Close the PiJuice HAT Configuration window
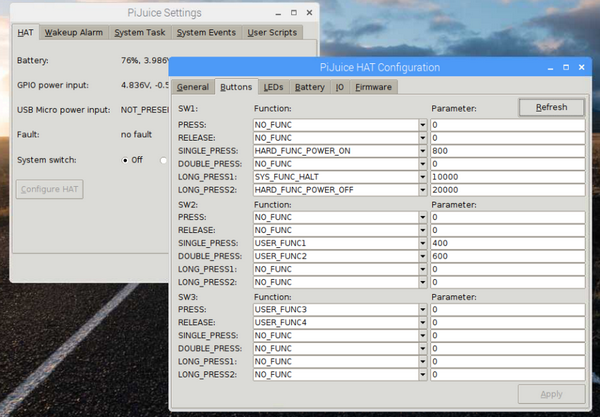The height and width of the screenshot is (417, 600). pyautogui.click(x=582, y=67)
